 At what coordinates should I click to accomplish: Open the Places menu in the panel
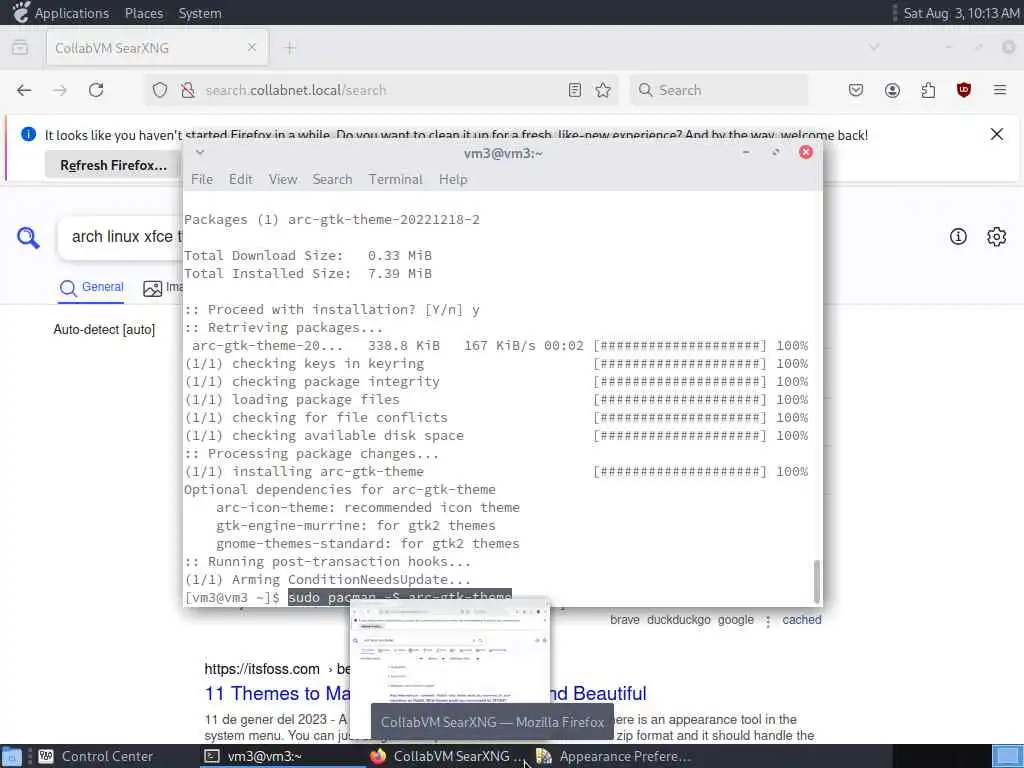144,13
